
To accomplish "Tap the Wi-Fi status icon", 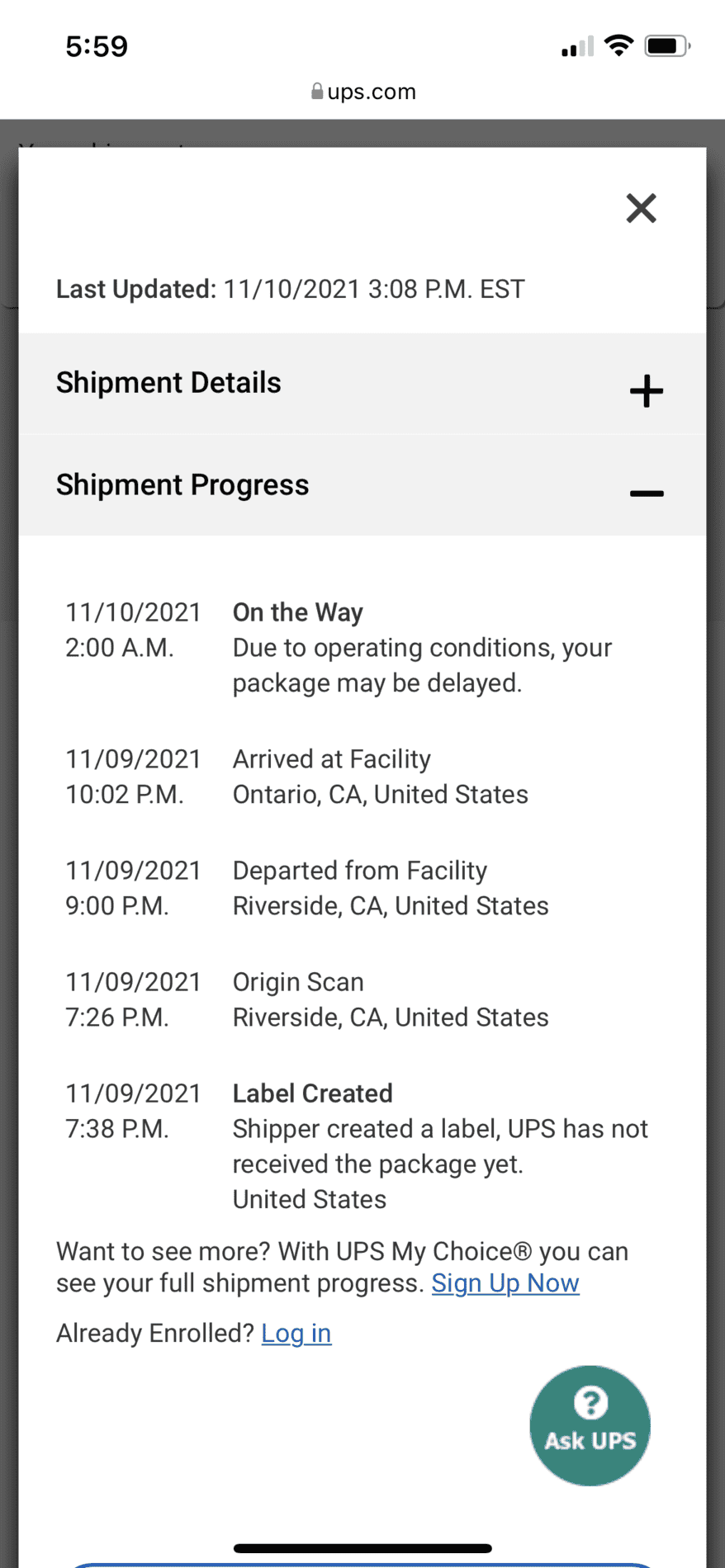I will (x=618, y=45).
